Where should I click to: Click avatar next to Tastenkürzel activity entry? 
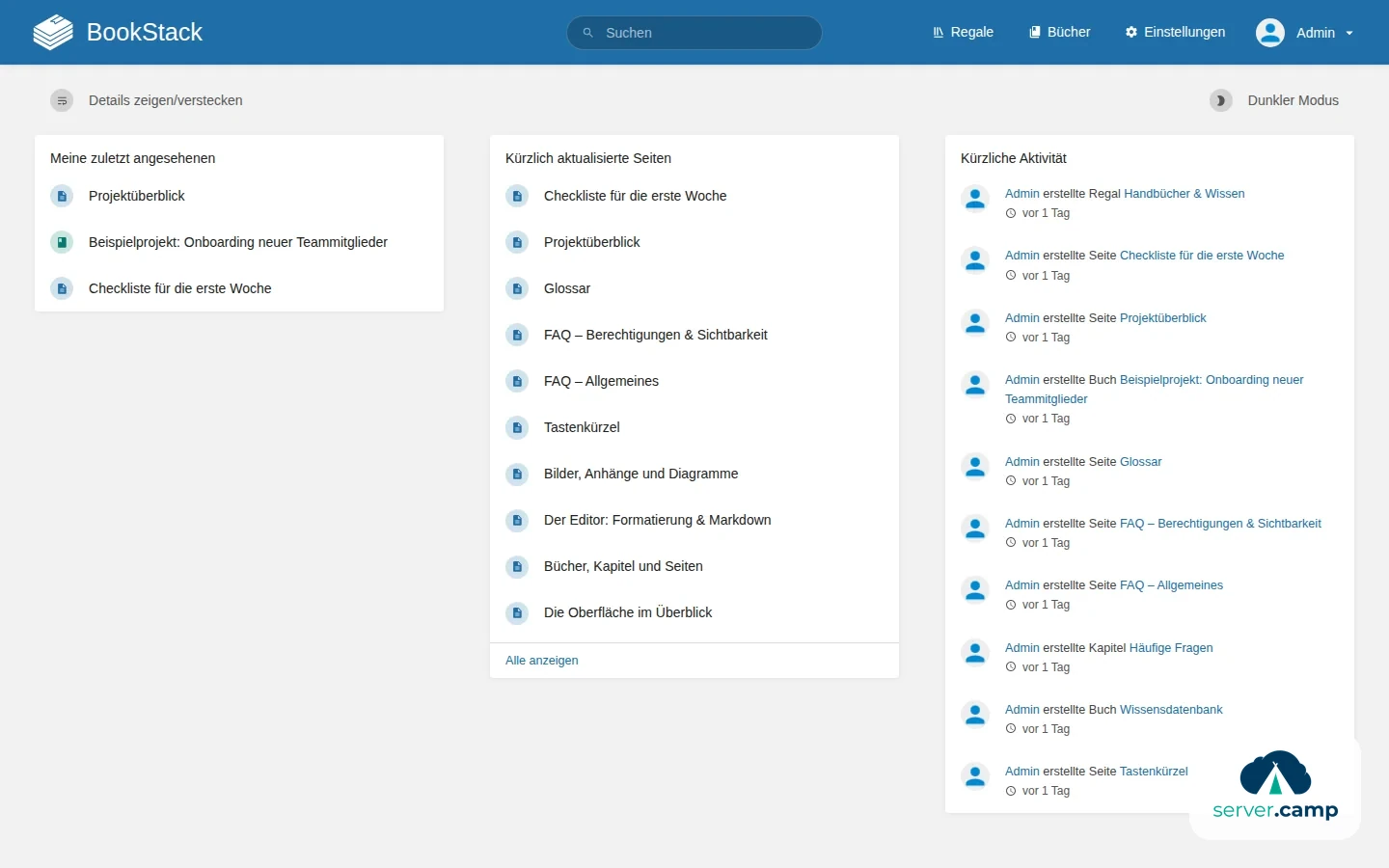[x=975, y=776]
